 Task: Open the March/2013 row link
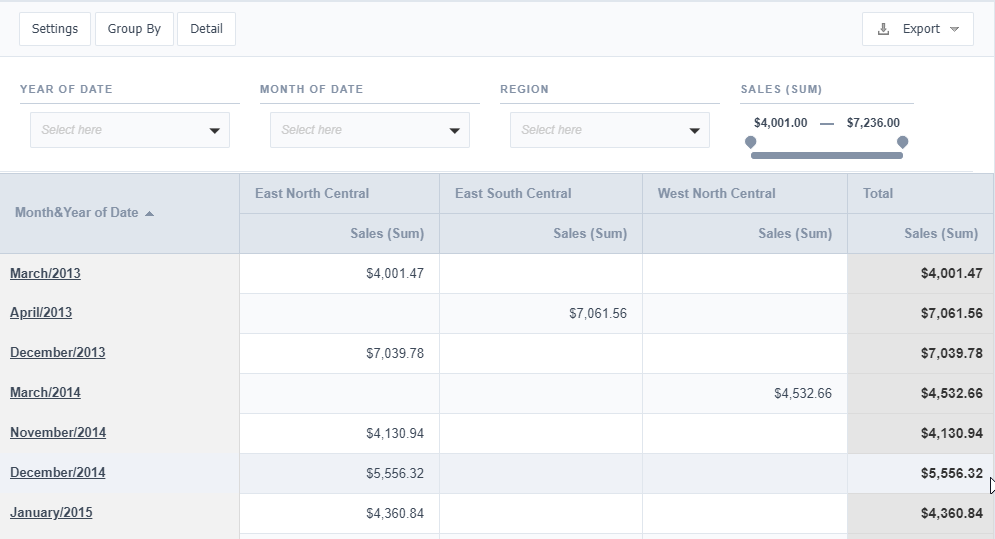(45, 273)
